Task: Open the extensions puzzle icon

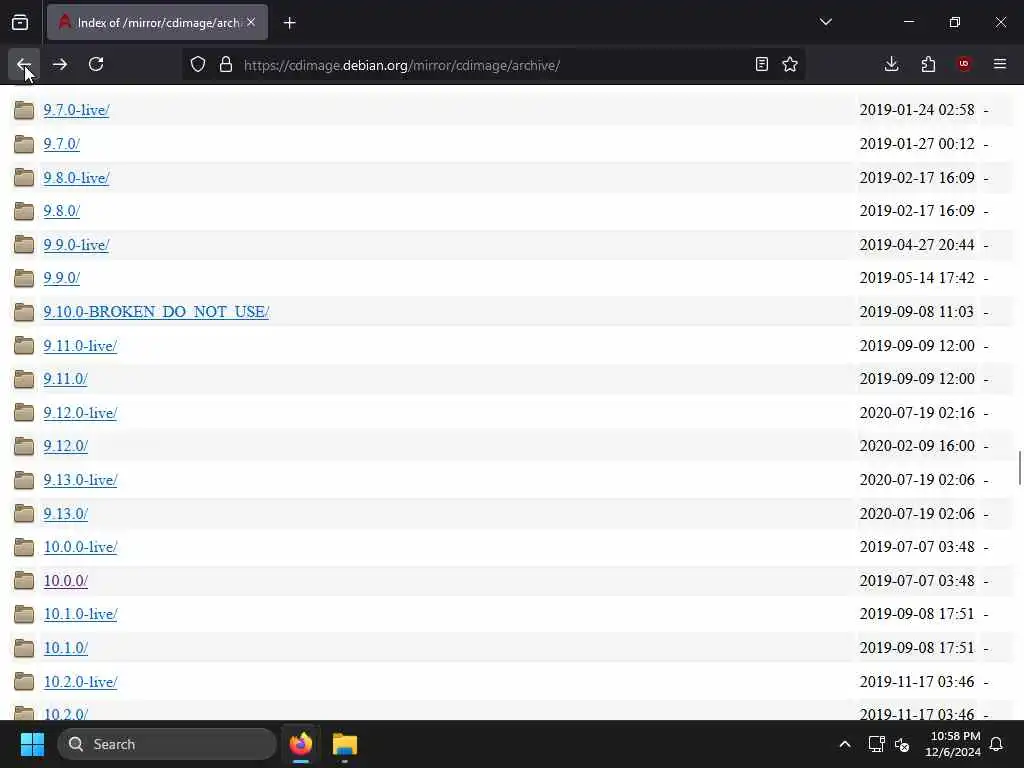Action: pyautogui.click(x=928, y=64)
